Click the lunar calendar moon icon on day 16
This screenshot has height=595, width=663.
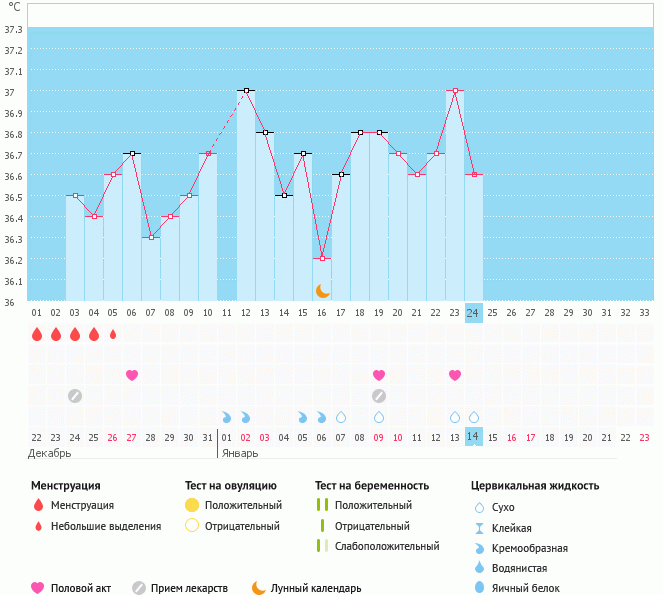click(323, 290)
